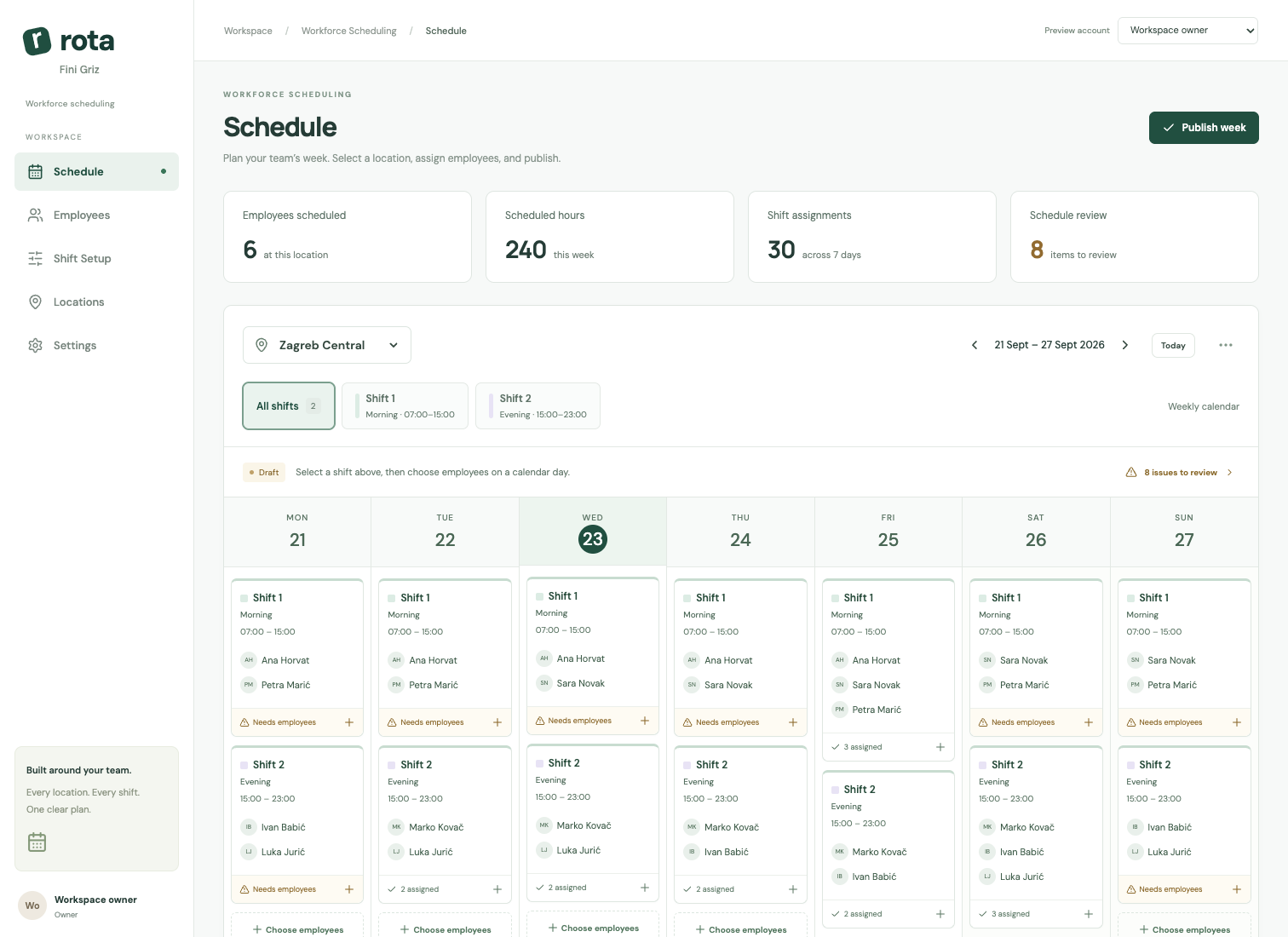Click the Settings gear icon
The width and height of the screenshot is (1288, 937).
[x=35, y=346]
